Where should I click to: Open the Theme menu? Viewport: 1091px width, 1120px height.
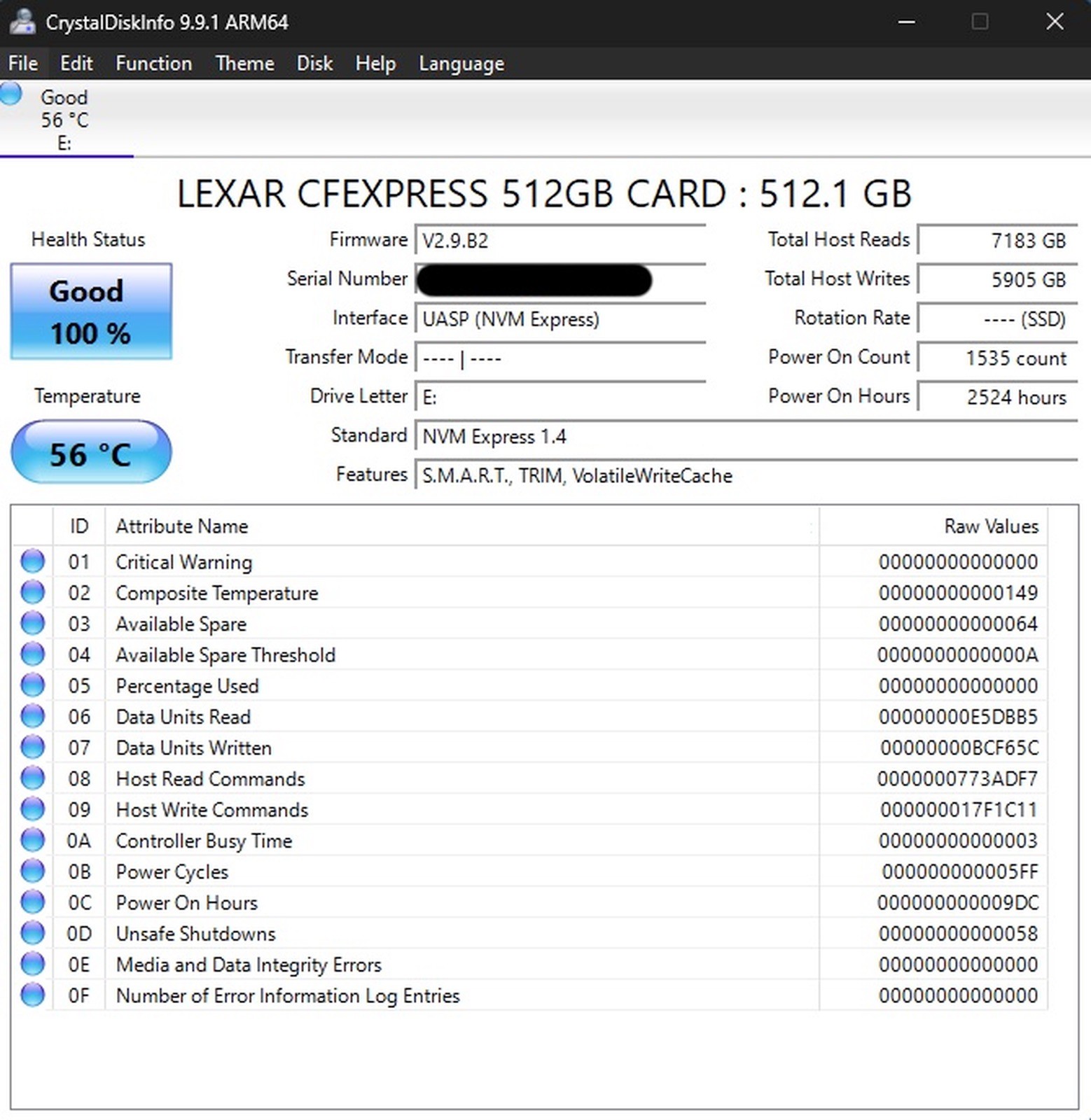click(244, 64)
